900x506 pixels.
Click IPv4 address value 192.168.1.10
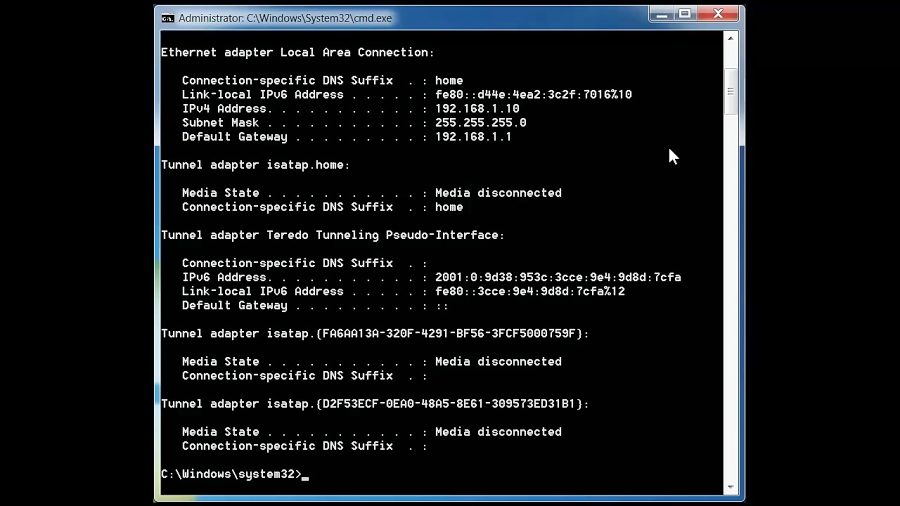point(477,108)
